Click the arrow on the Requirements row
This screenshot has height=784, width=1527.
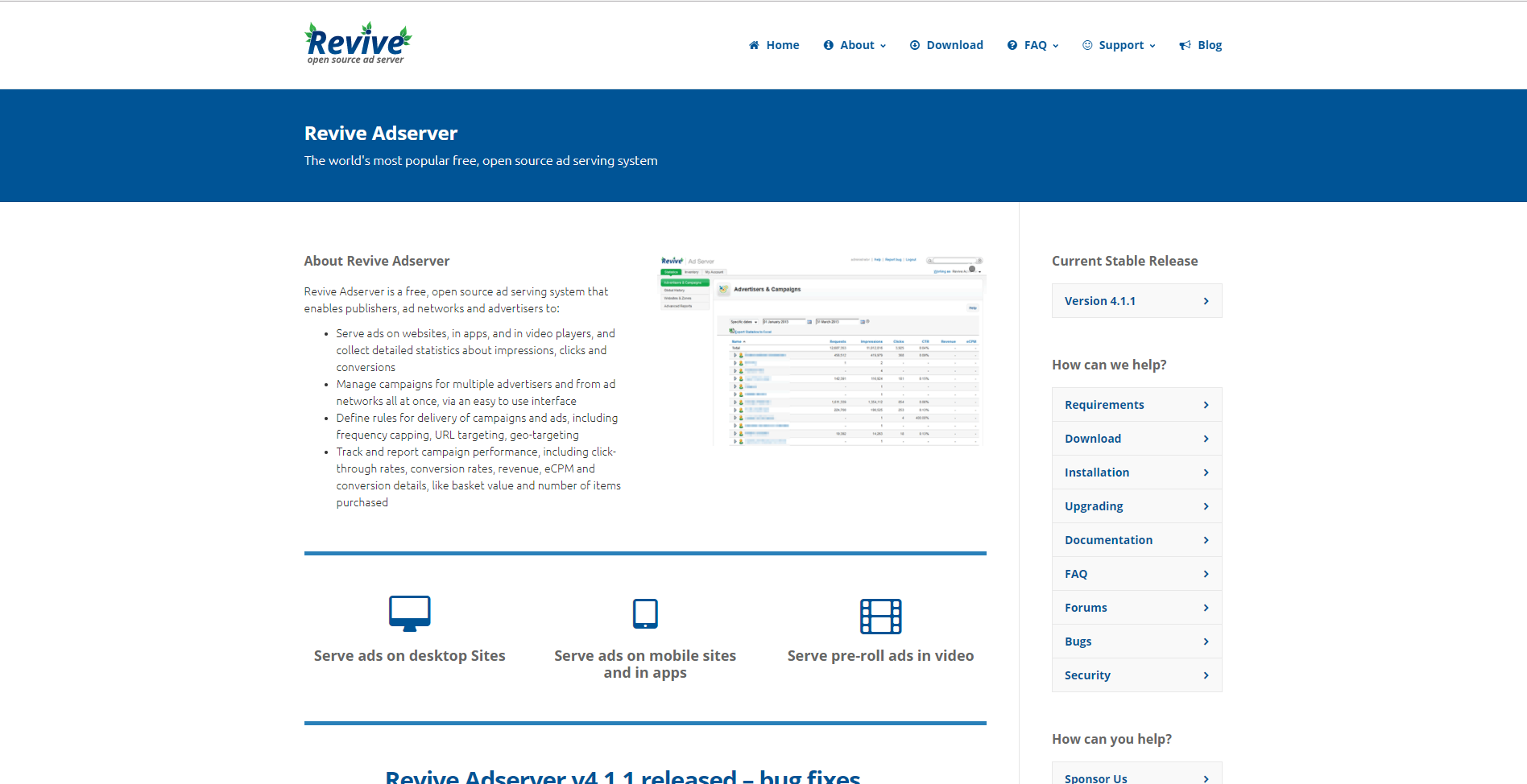1206,405
